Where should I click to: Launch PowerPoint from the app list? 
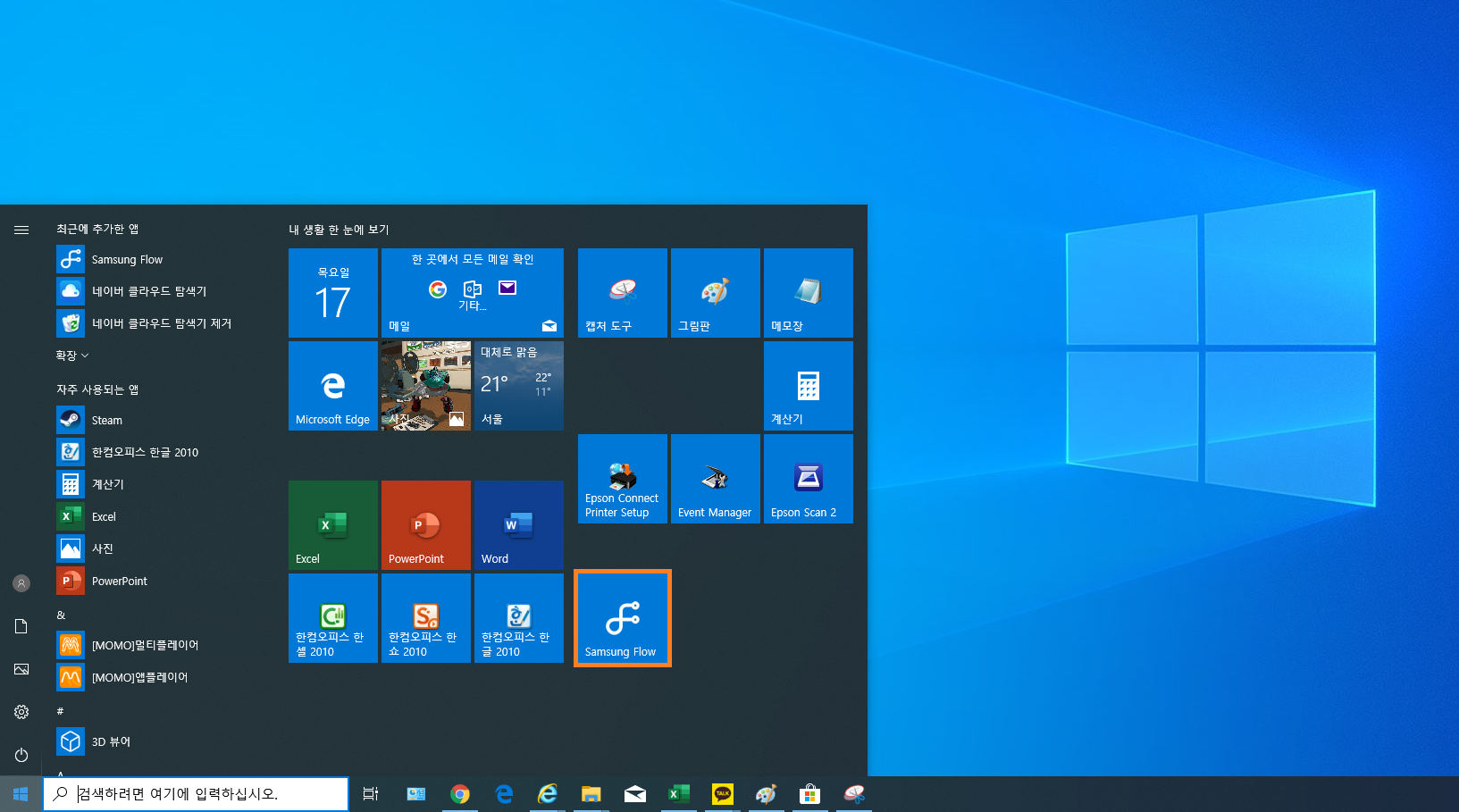(x=161, y=581)
